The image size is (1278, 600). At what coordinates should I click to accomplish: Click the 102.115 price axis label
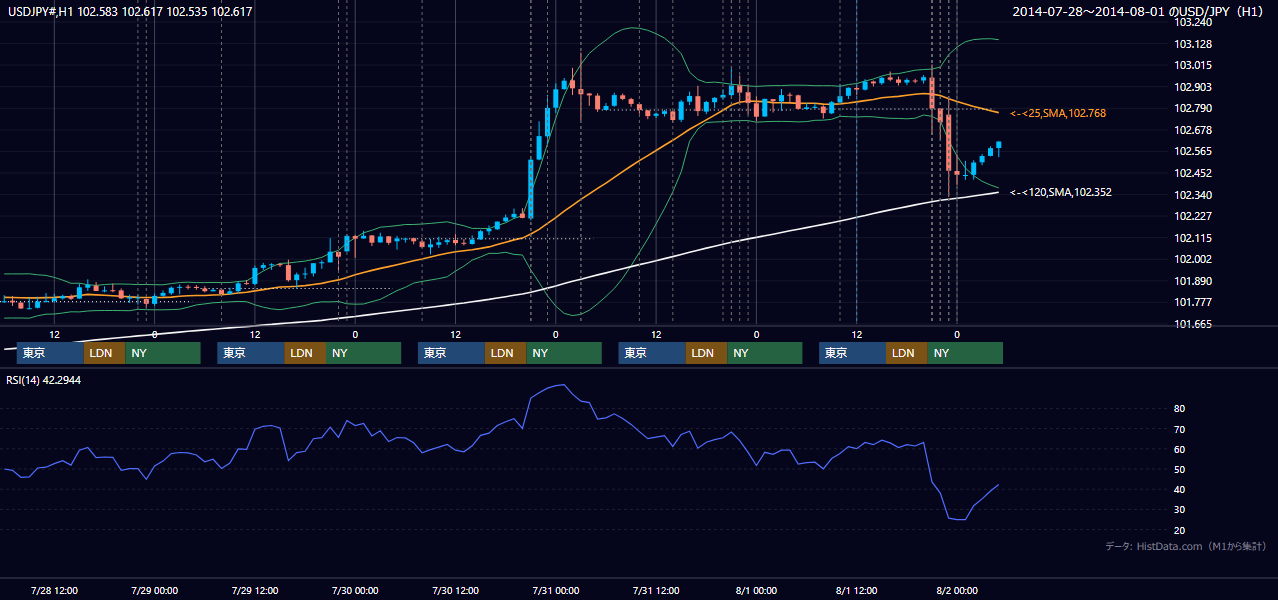pos(1195,238)
